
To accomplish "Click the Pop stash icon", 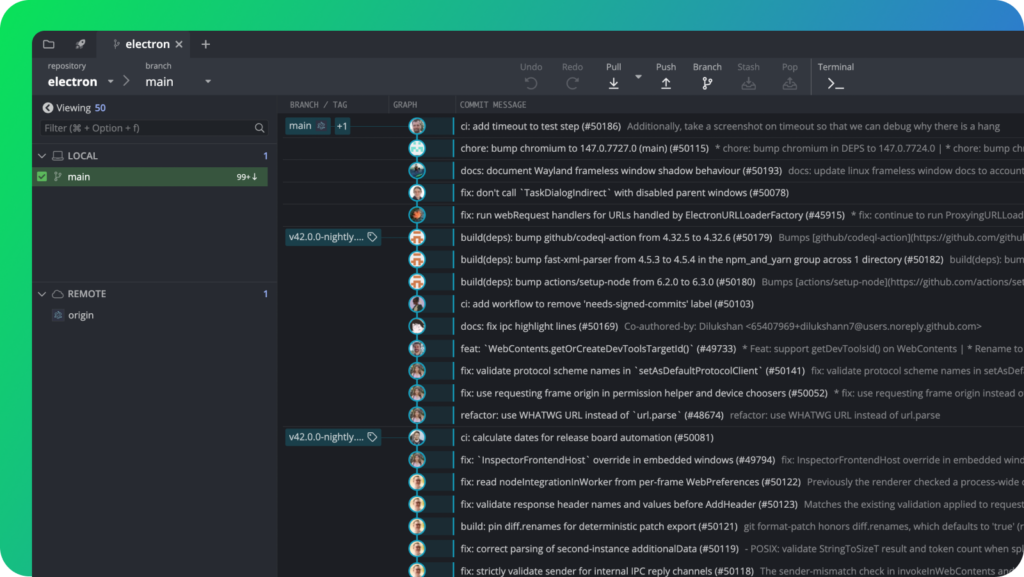I will click(789, 84).
